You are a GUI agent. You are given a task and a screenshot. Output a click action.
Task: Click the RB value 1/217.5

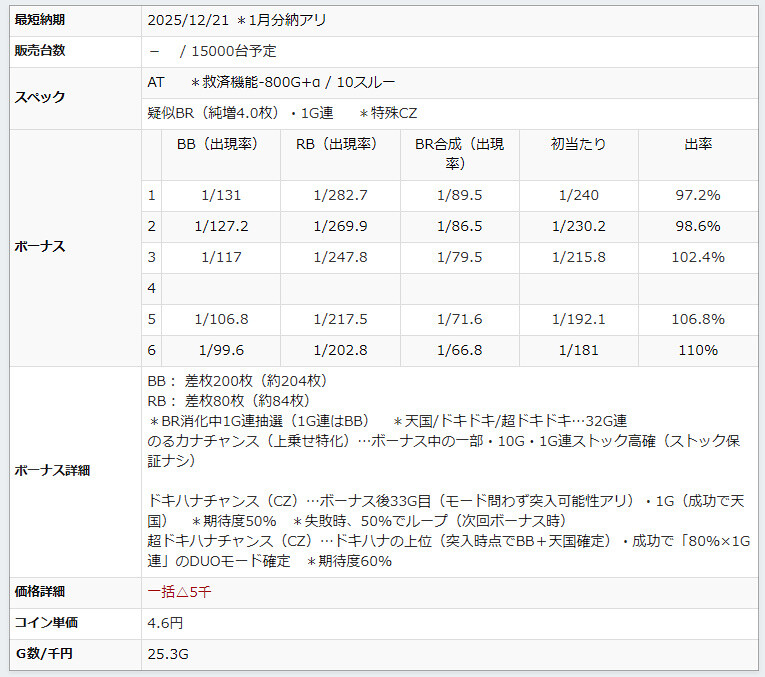click(341, 319)
